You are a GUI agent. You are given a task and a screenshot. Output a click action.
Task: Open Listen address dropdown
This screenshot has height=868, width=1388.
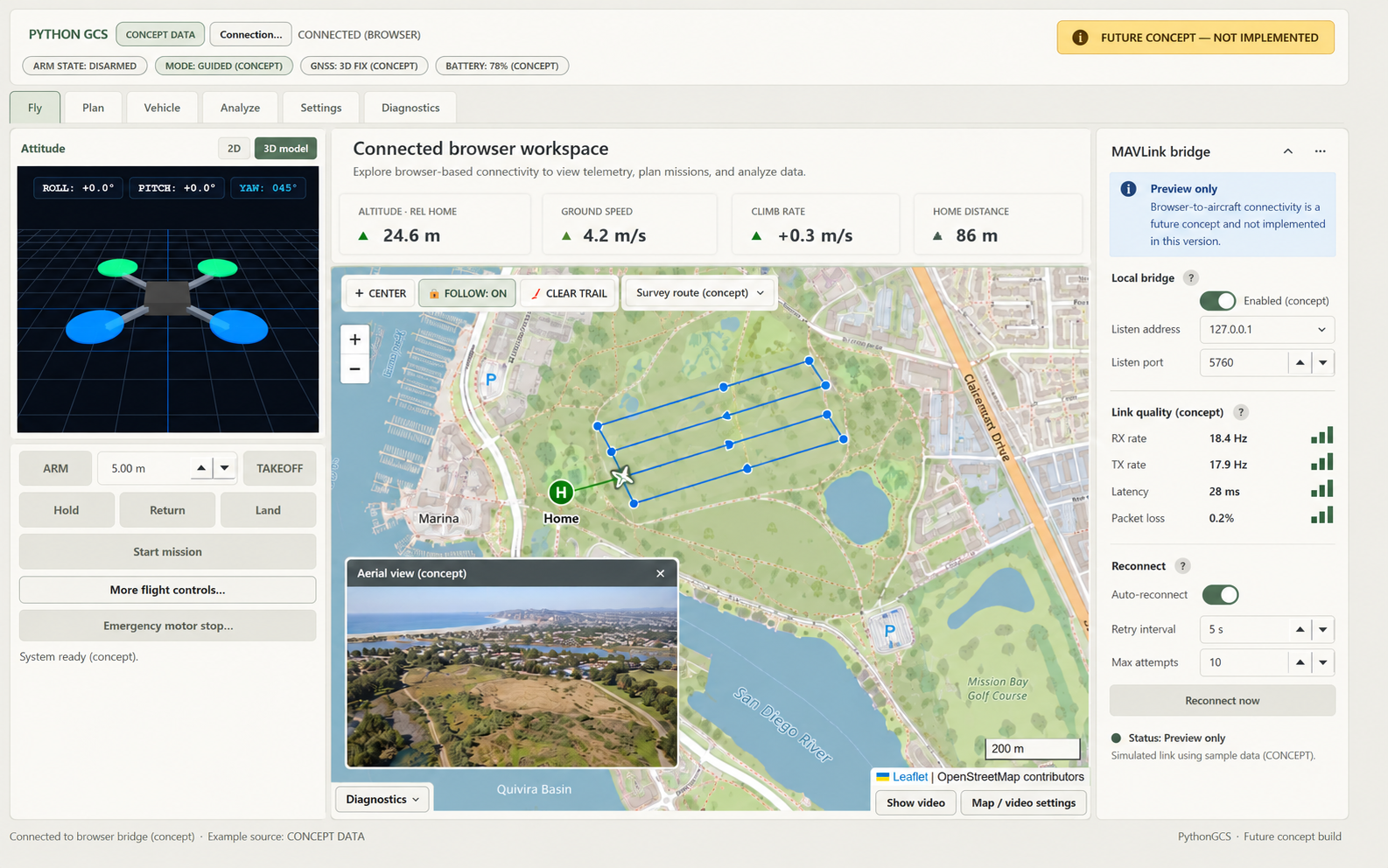[1266, 330]
